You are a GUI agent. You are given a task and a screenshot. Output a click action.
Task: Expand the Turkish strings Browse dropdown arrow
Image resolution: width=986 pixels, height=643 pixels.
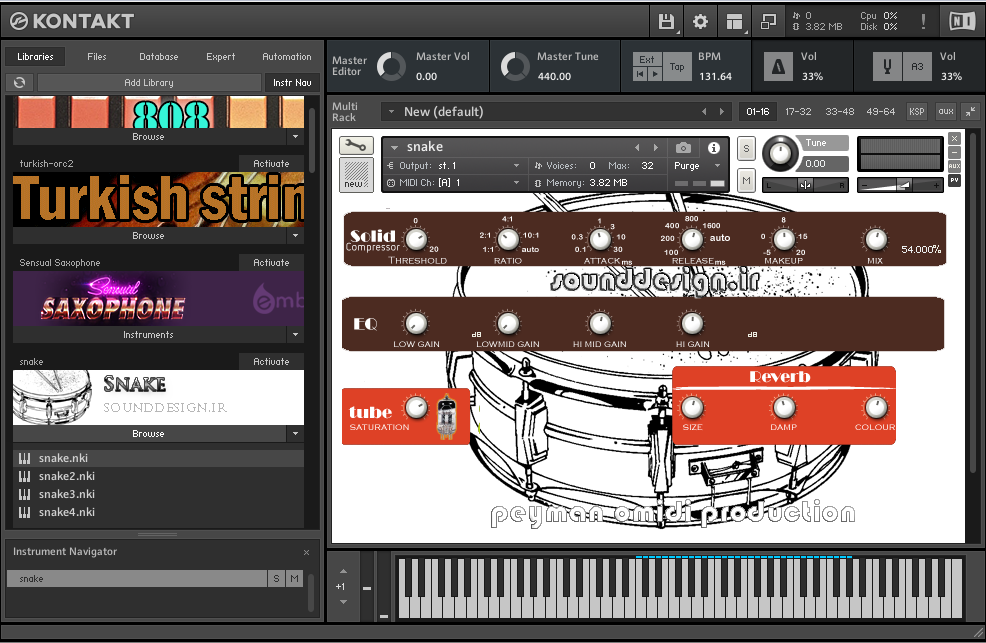coord(296,236)
